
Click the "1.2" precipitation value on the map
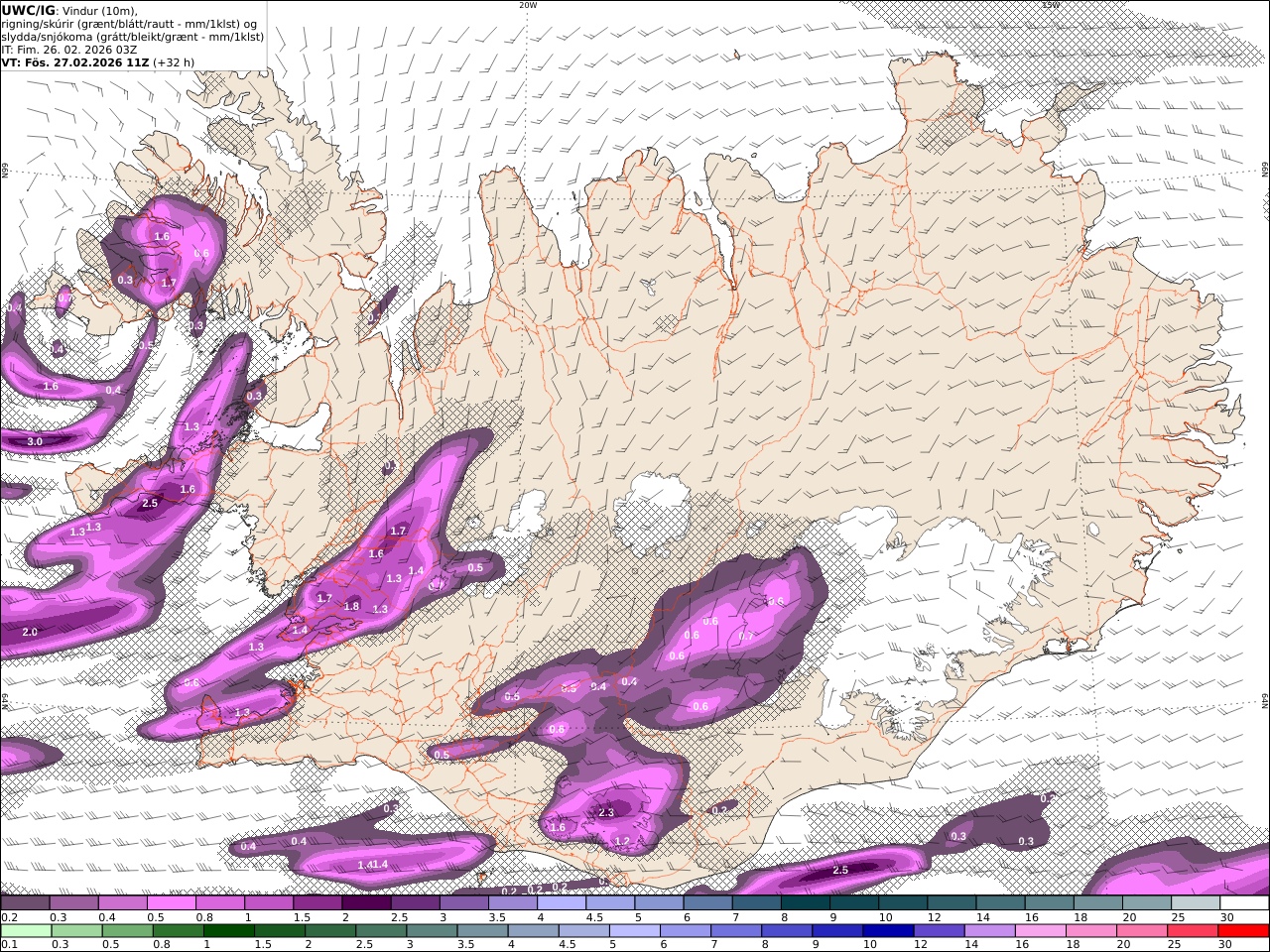622,842
